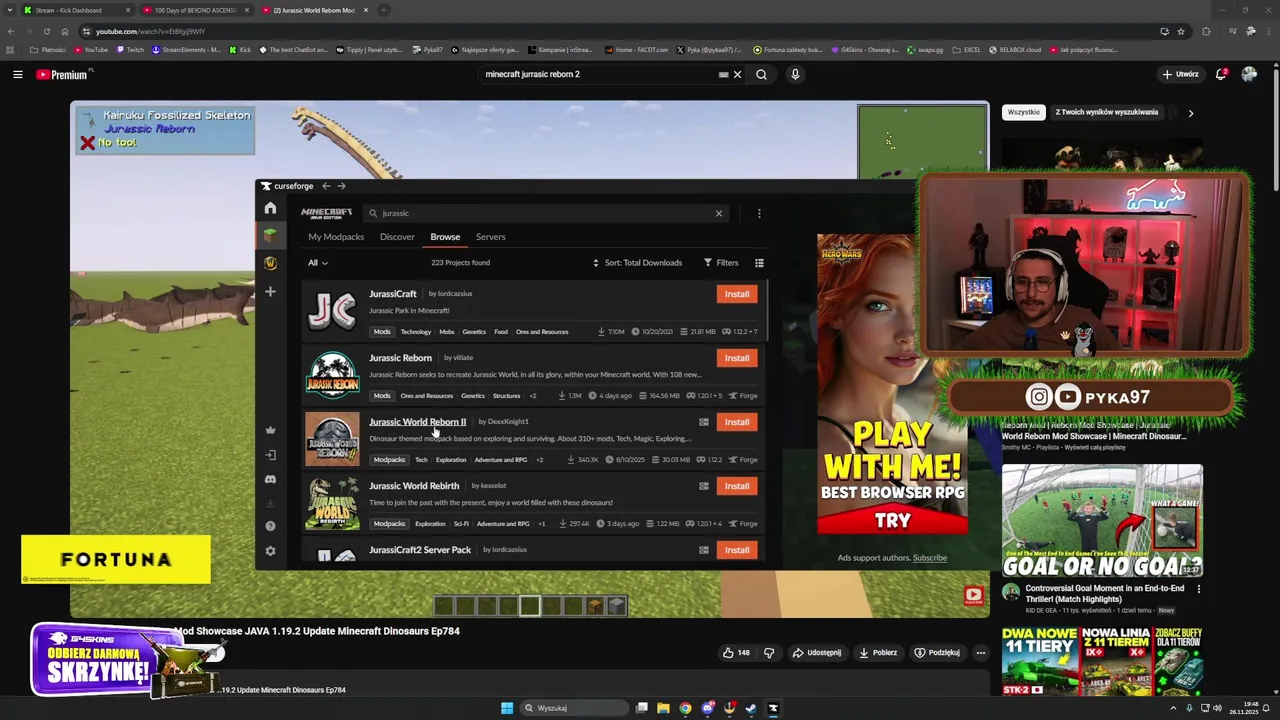The image size is (1280, 720).
Task: Install the JurassiCraft mod
Action: tap(737, 294)
